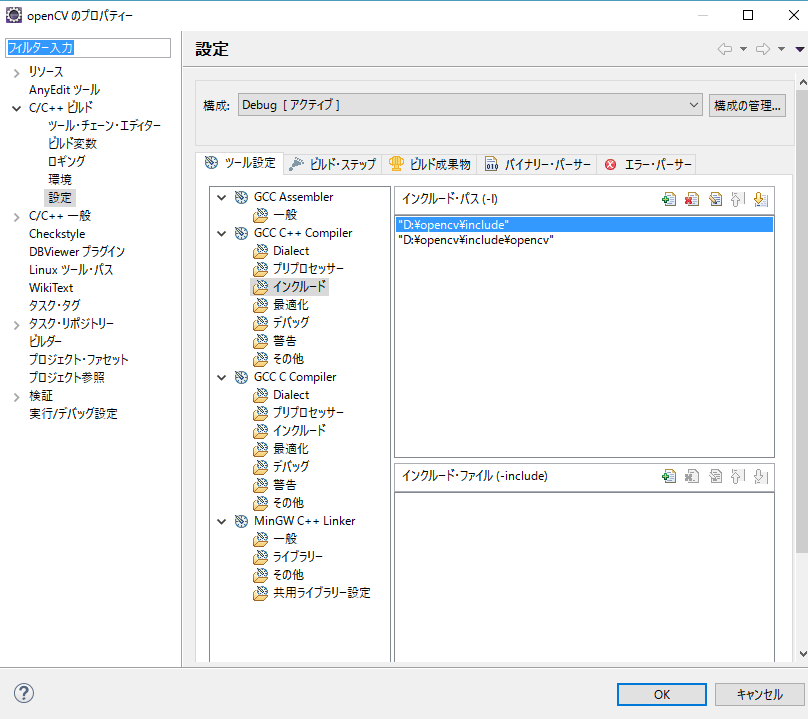Expand the リソース tree node
Screen dimensions: 808x719
(x=16, y=73)
